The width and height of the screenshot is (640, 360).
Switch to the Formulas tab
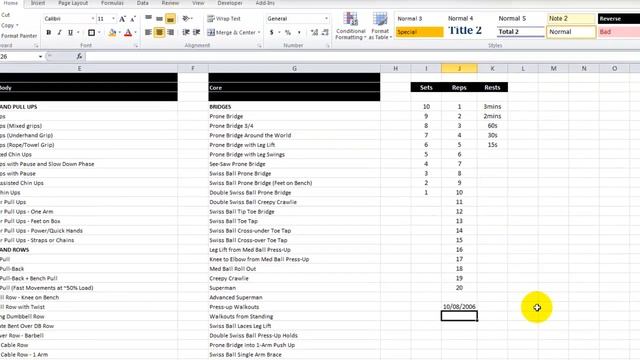point(112,3)
